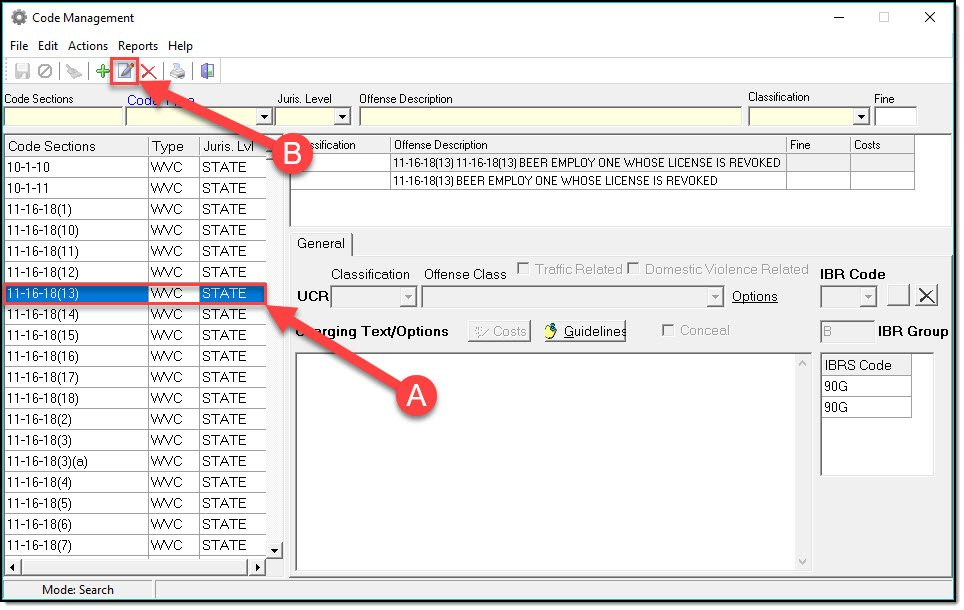
Task: Click the Save toolbar icon
Action: click(22, 71)
